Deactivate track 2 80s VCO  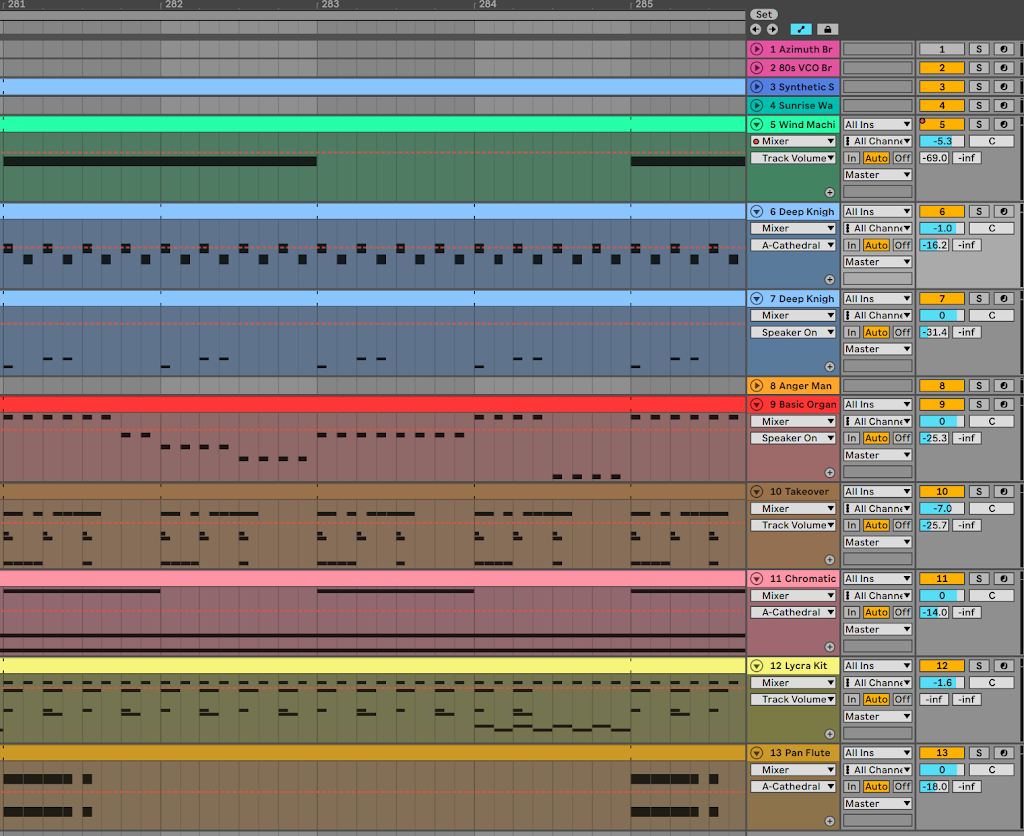[x=941, y=68]
